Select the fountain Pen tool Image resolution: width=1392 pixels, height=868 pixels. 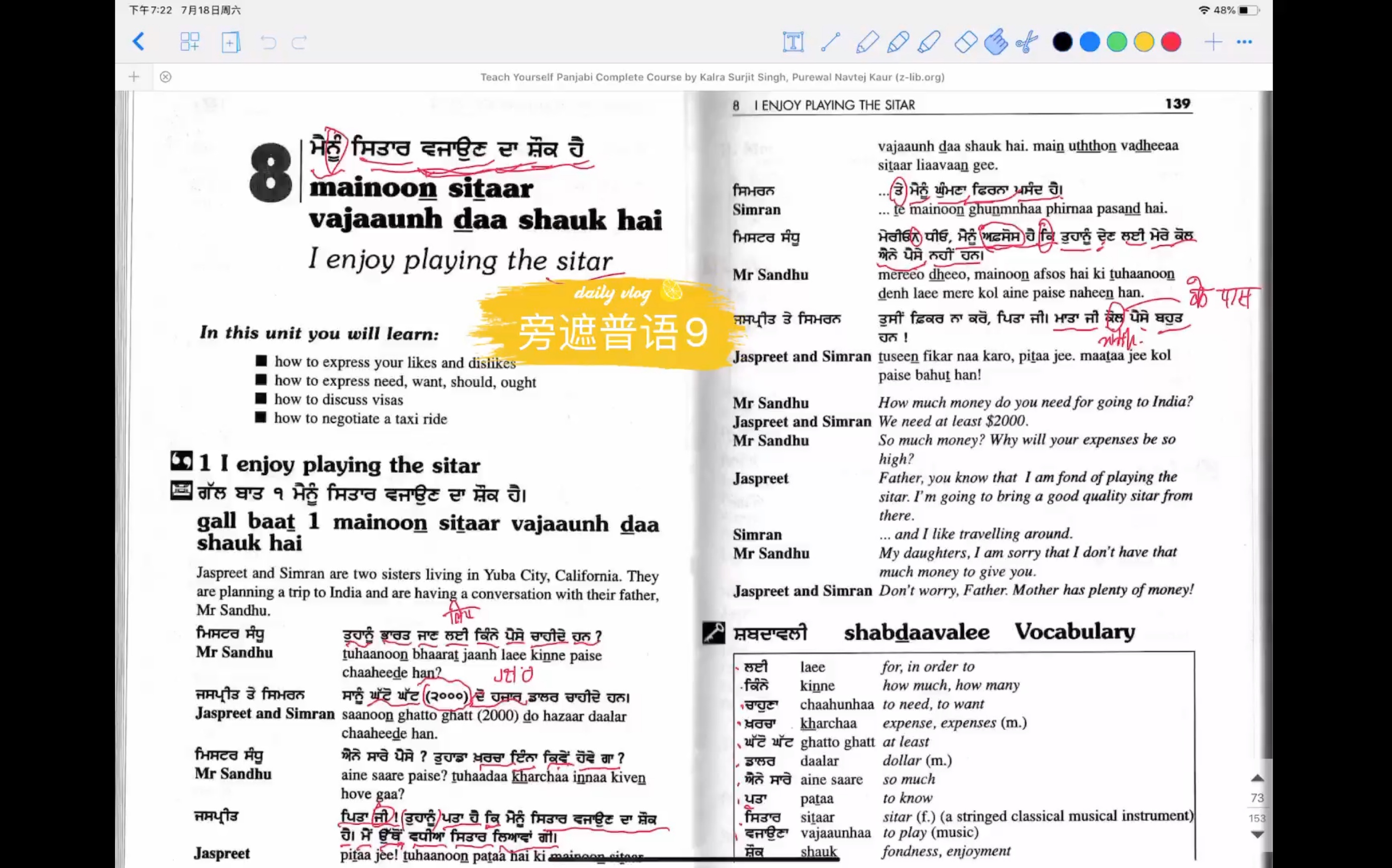[x=866, y=42]
